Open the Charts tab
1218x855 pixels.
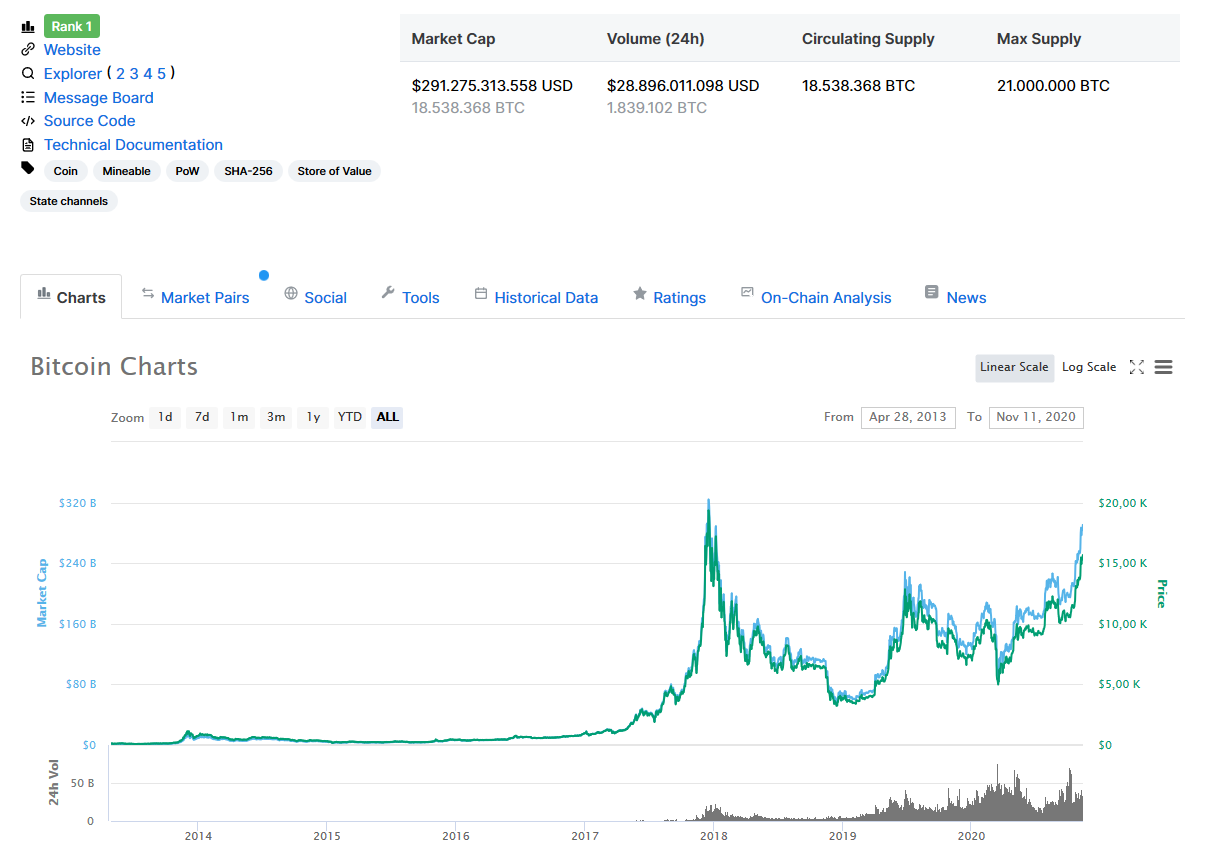tap(71, 297)
